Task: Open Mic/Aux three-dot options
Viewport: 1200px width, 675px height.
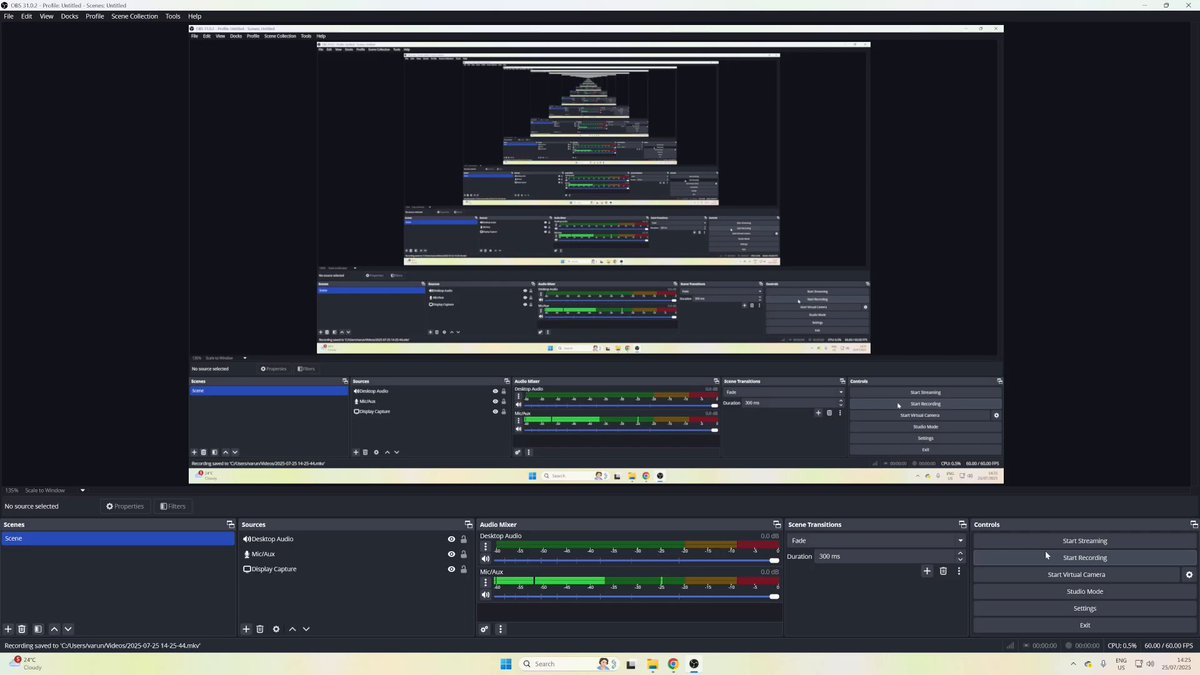Action: tap(486, 582)
